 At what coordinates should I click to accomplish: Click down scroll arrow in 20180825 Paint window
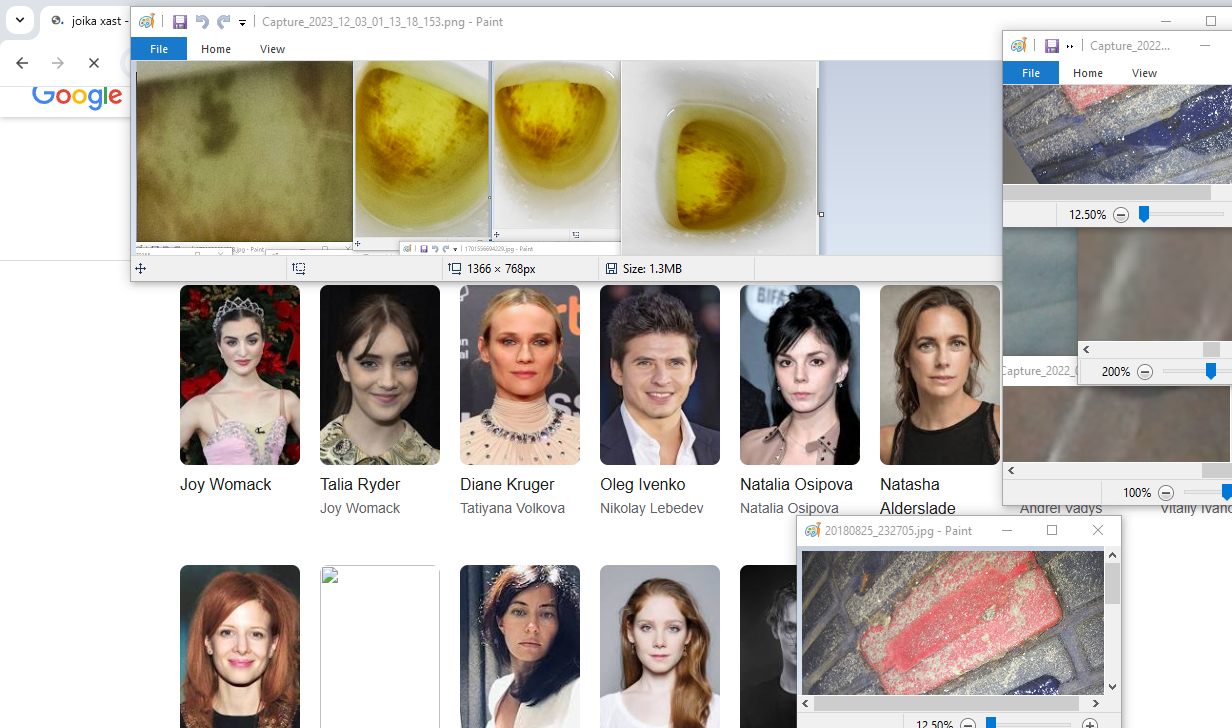(x=1112, y=687)
